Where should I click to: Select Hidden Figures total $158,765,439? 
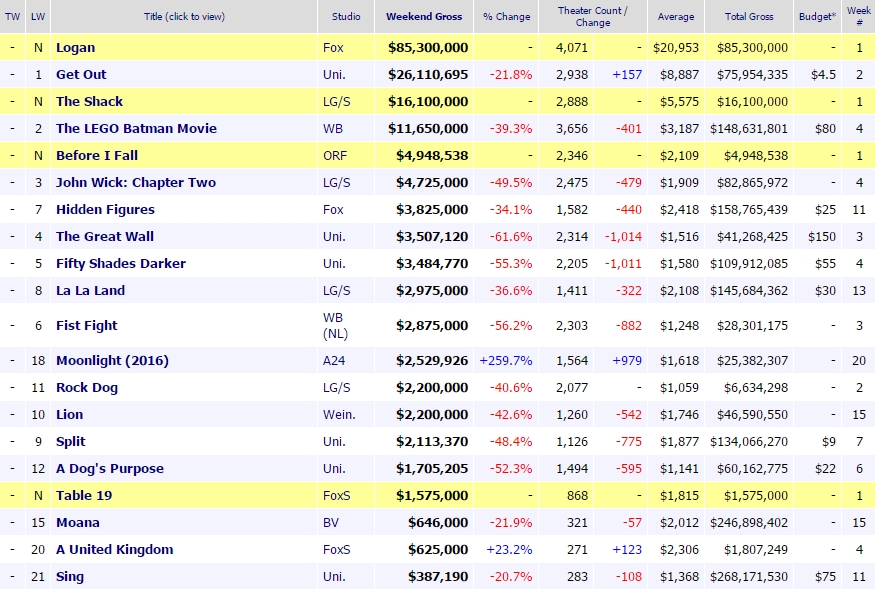point(749,209)
